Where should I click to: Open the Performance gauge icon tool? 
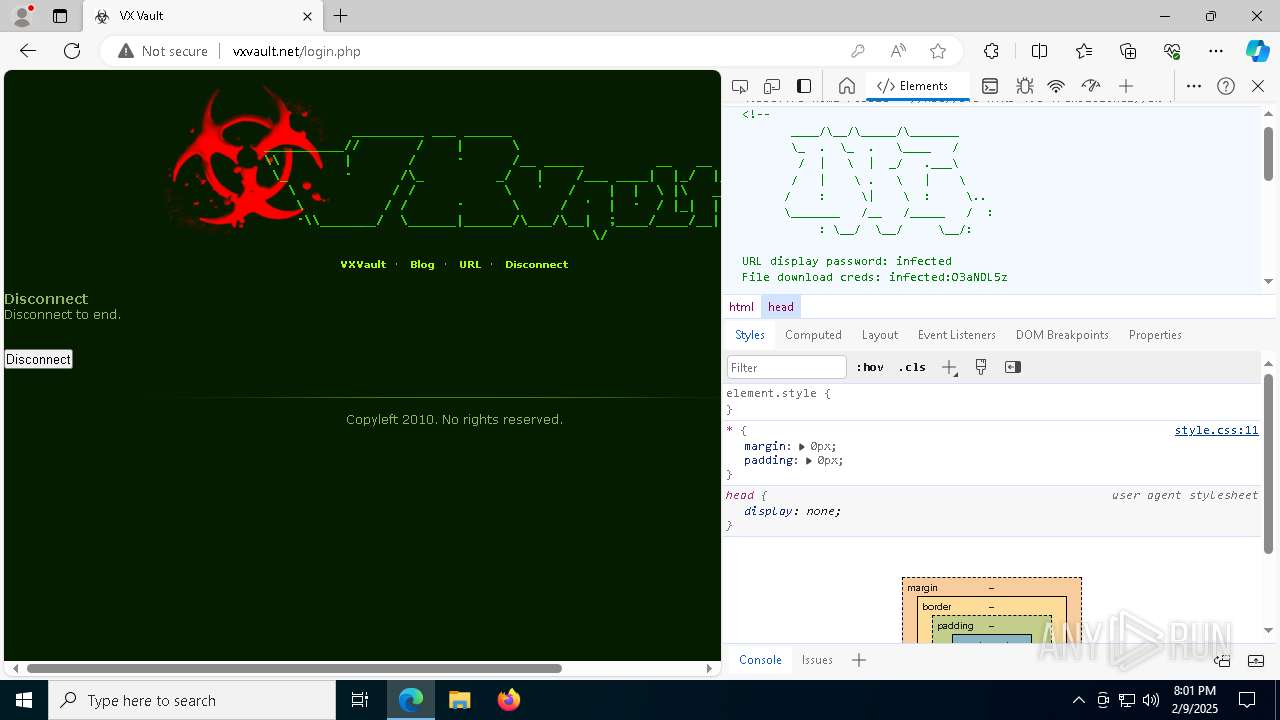[x=1091, y=86]
